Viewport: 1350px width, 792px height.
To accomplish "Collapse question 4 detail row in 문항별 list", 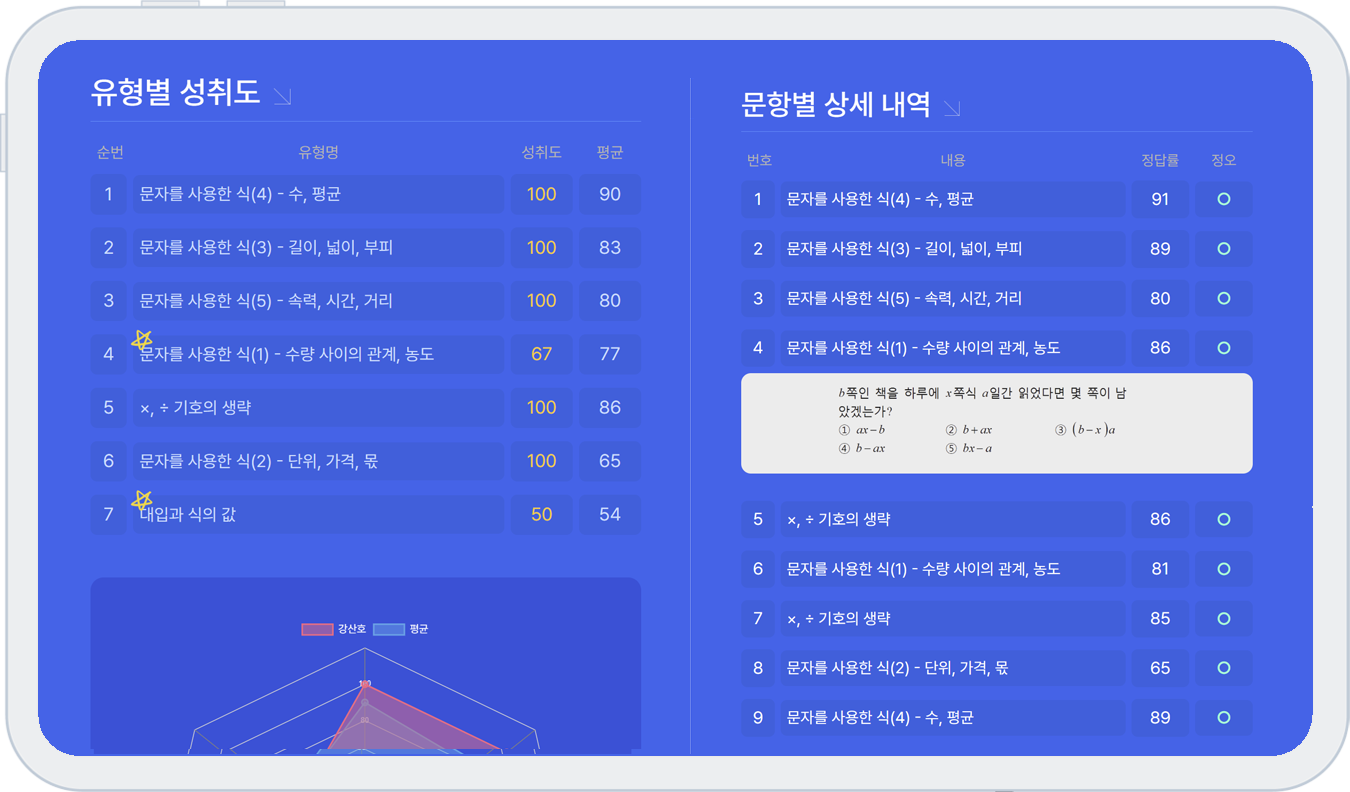I will [x=952, y=348].
